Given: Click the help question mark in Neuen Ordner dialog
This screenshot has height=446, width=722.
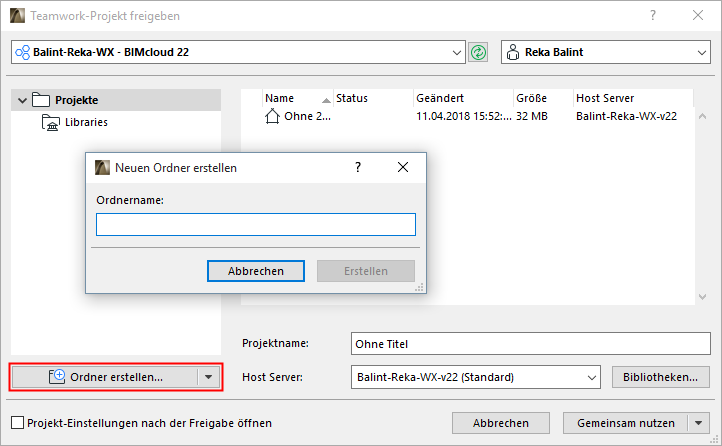Looking at the screenshot, I should tap(358, 167).
